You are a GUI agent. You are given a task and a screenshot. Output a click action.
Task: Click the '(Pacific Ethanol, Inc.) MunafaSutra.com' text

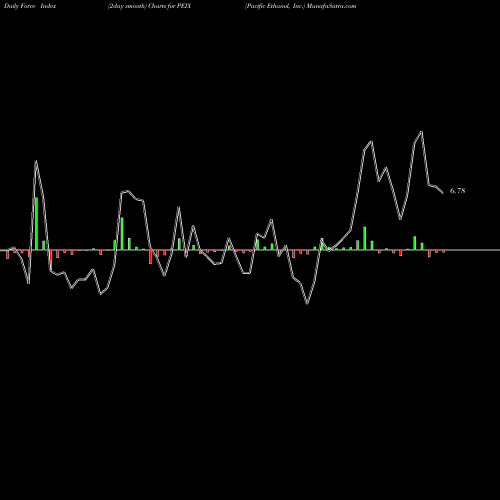[300, 6]
